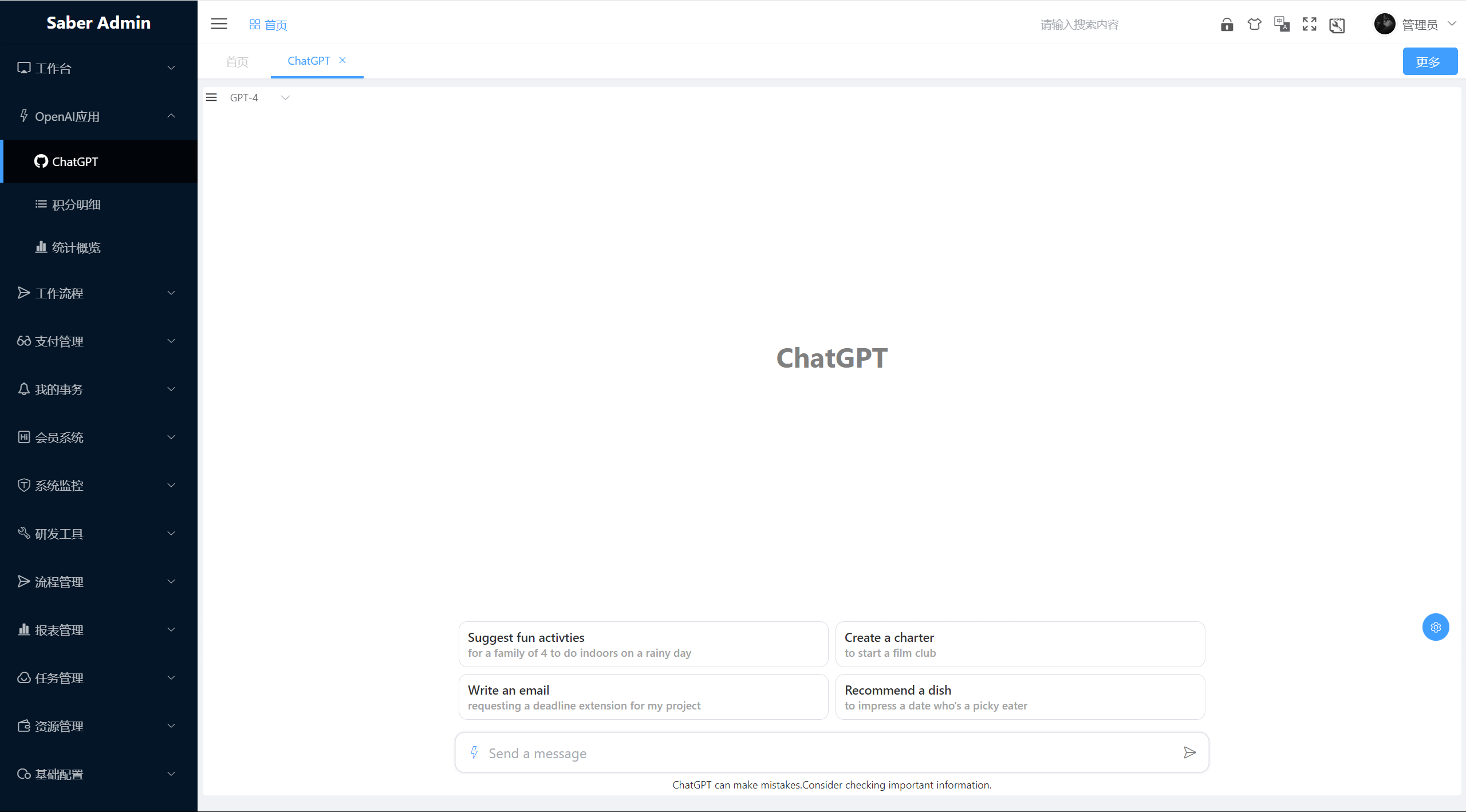
Task: Expand the 支付管理 menu
Action: 98,341
